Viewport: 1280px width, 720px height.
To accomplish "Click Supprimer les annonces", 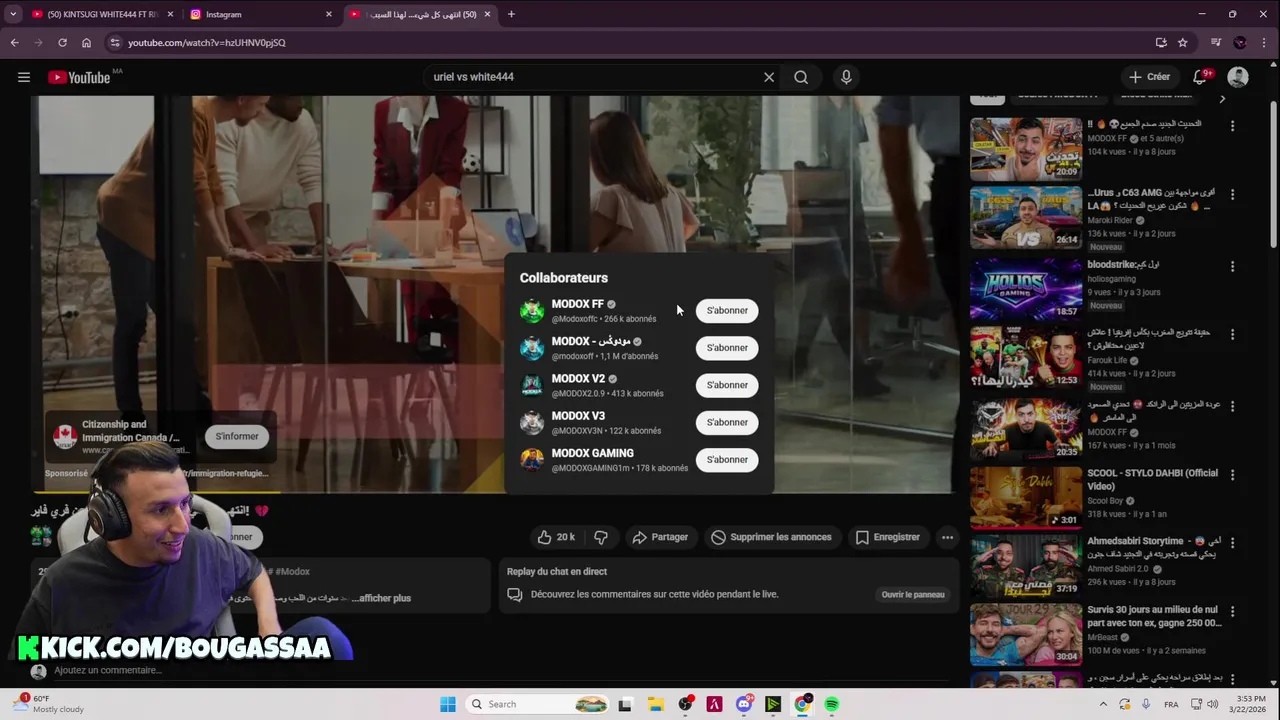I will (x=771, y=537).
